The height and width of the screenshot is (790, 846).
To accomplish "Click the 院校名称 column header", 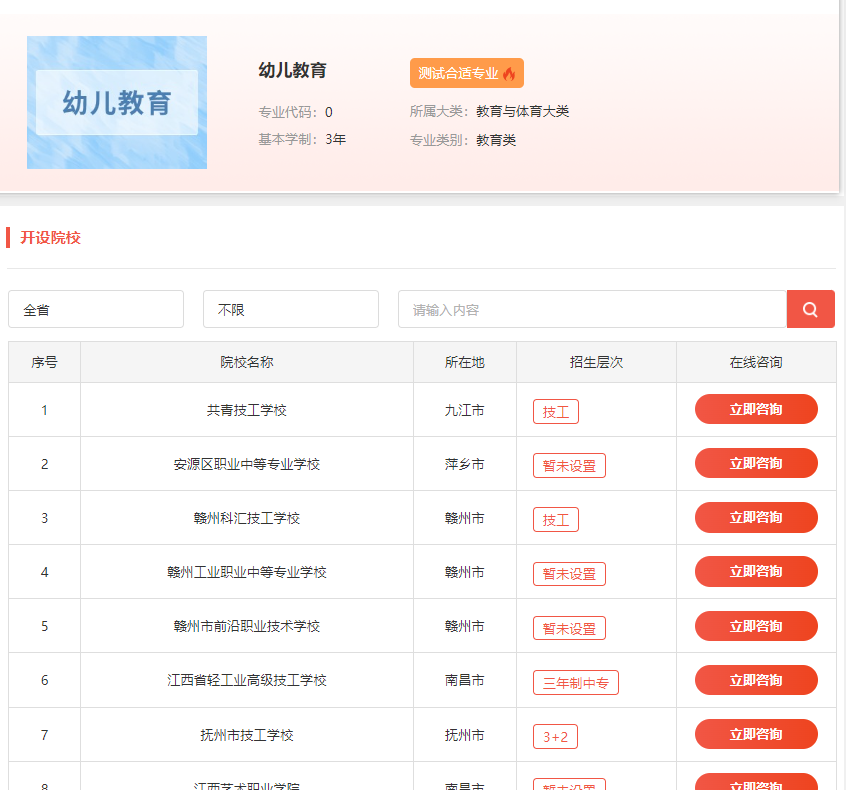I will [247, 361].
